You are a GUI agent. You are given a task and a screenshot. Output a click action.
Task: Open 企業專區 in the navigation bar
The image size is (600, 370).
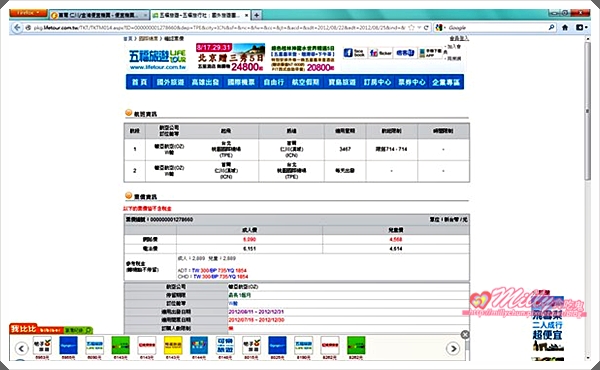[446, 82]
